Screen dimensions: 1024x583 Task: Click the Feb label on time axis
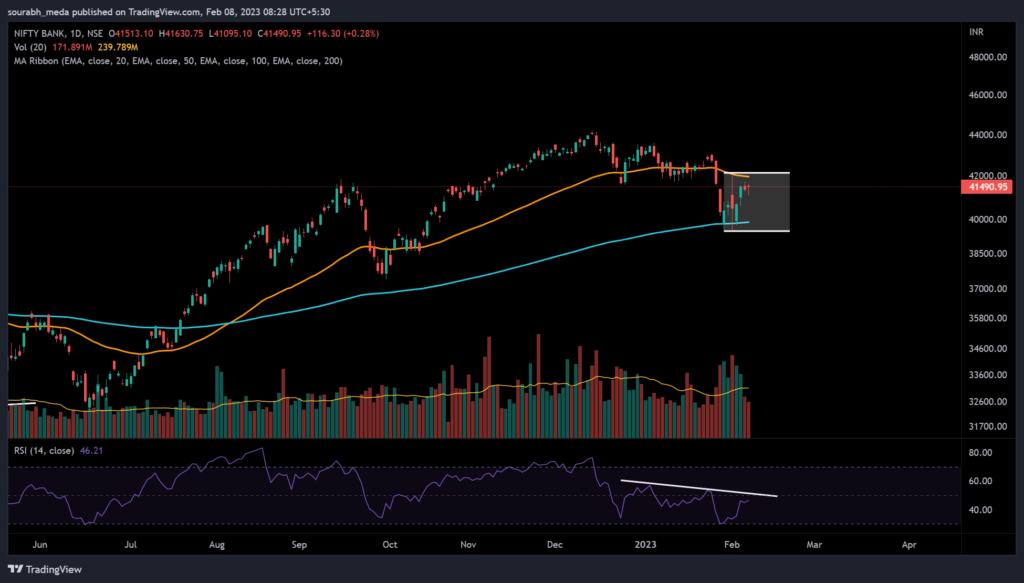coord(732,544)
